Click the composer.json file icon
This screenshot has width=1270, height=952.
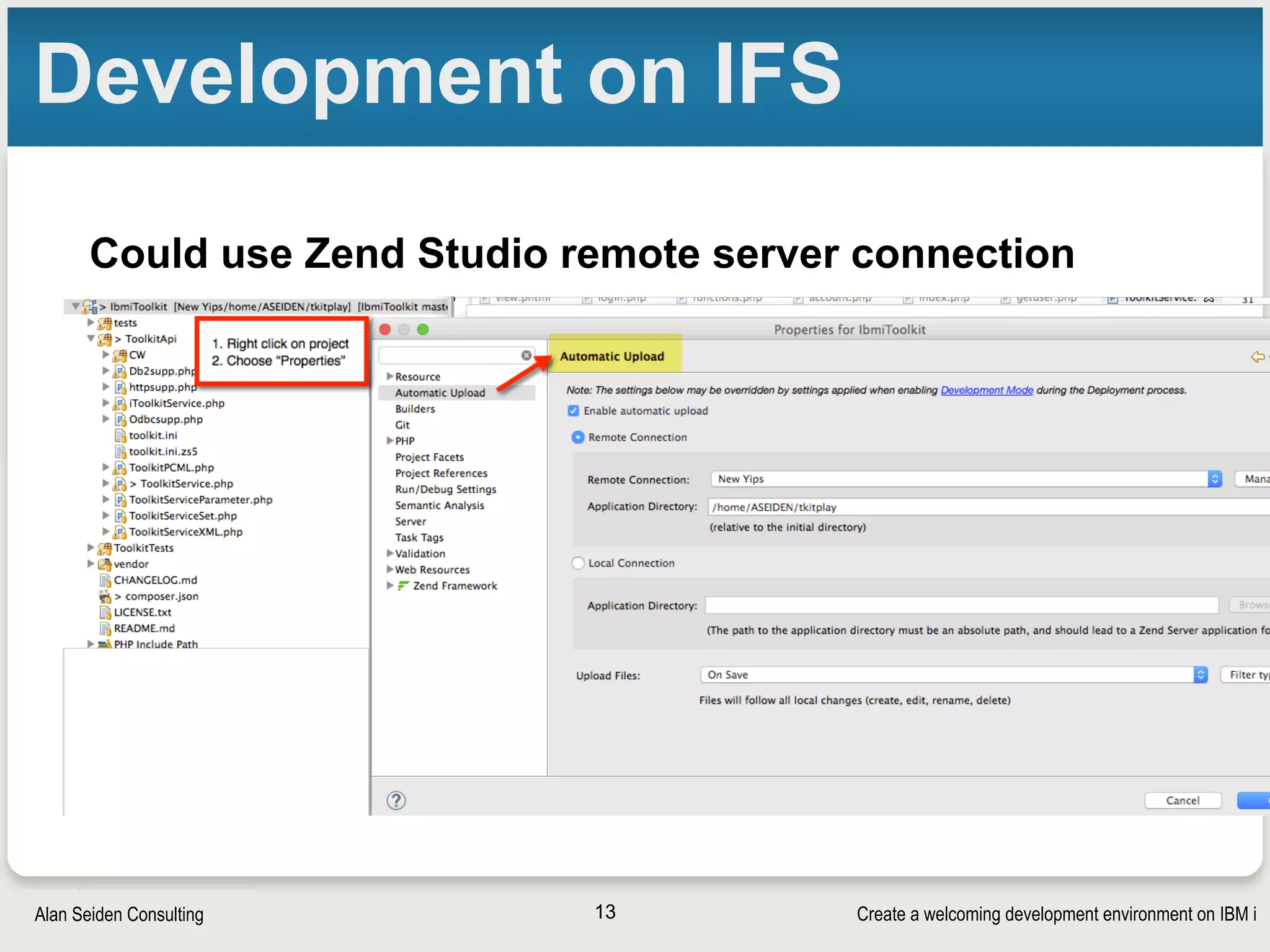click(x=105, y=597)
